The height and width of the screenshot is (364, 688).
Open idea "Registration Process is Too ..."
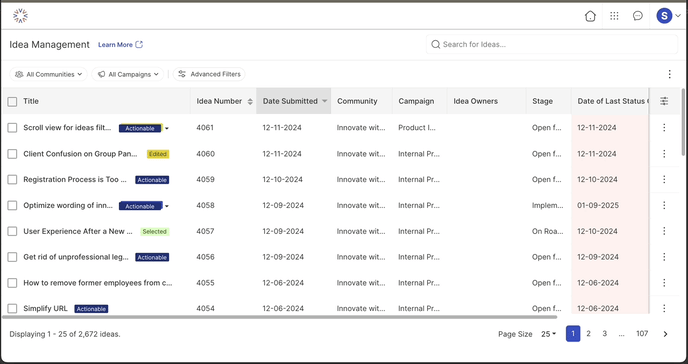(75, 179)
